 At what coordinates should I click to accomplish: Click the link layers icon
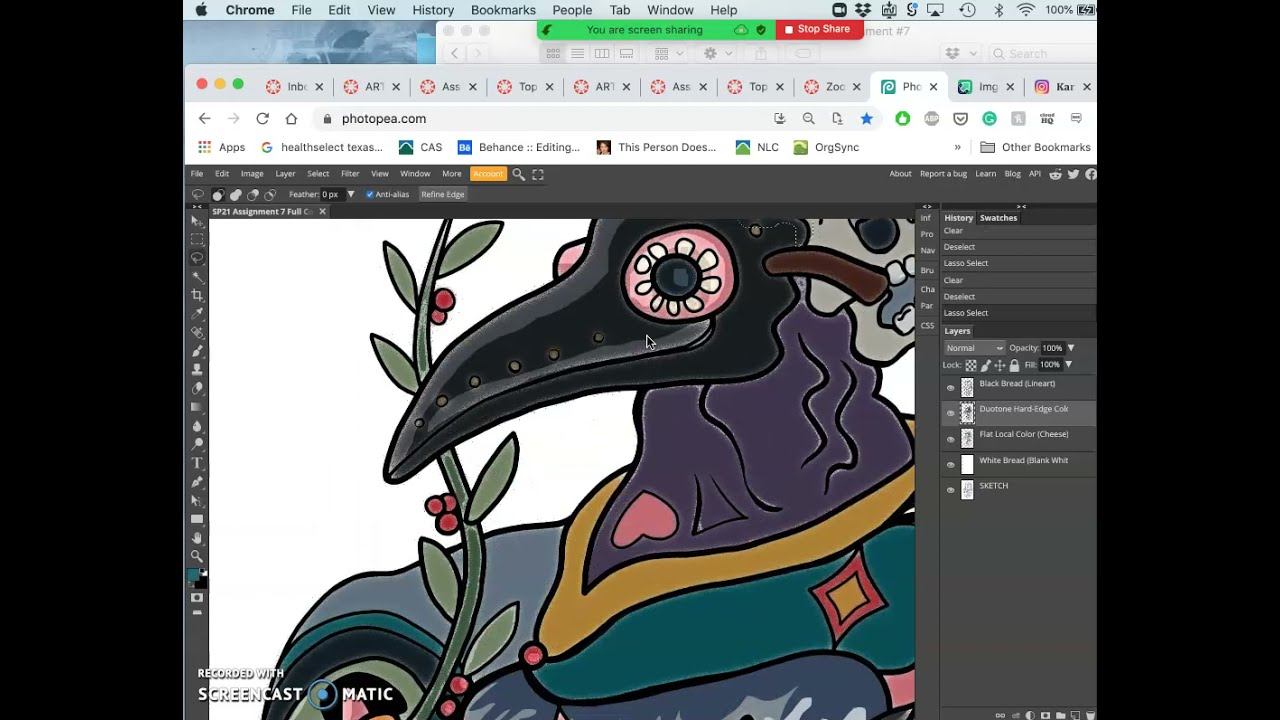pyautogui.click(x=1001, y=715)
